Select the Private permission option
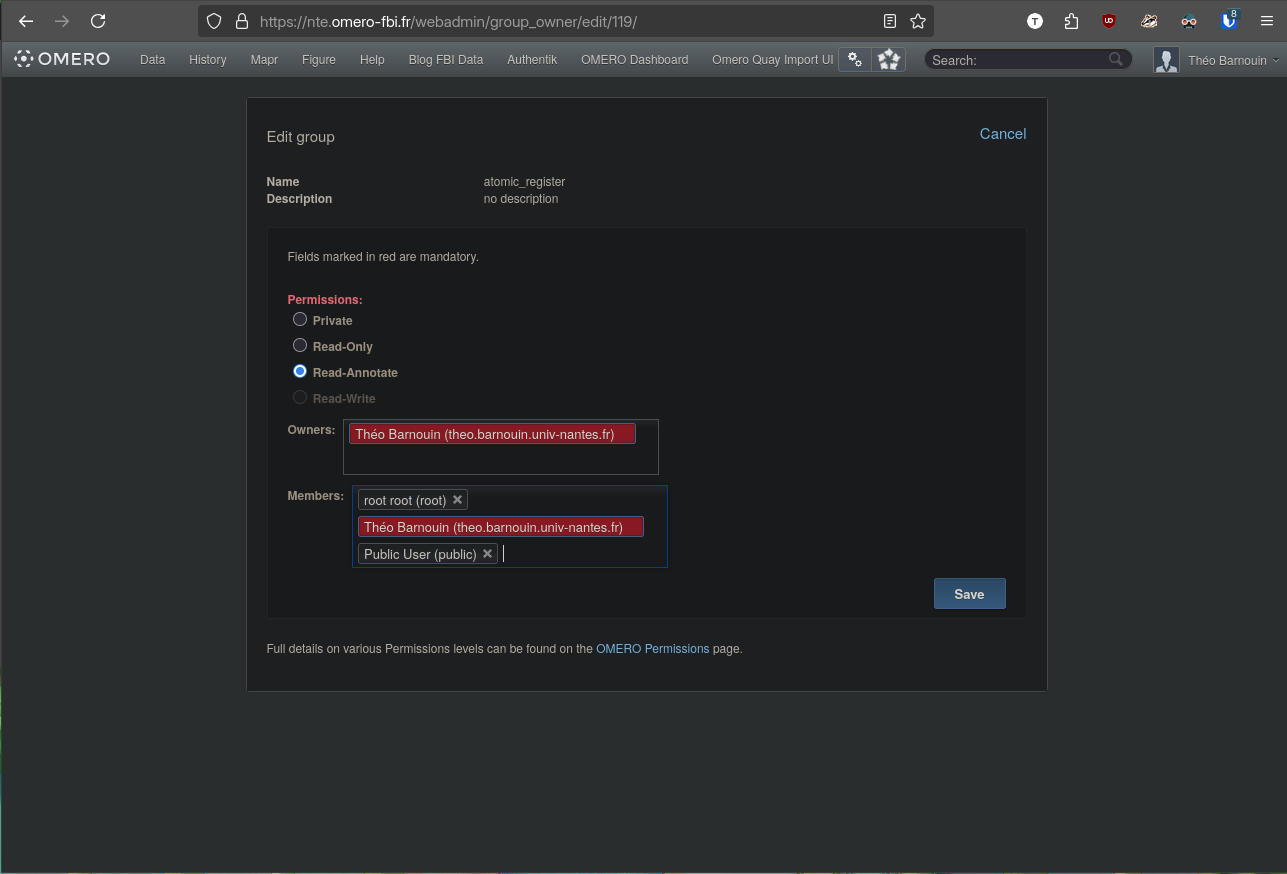The image size is (1287, 874). click(300, 320)
